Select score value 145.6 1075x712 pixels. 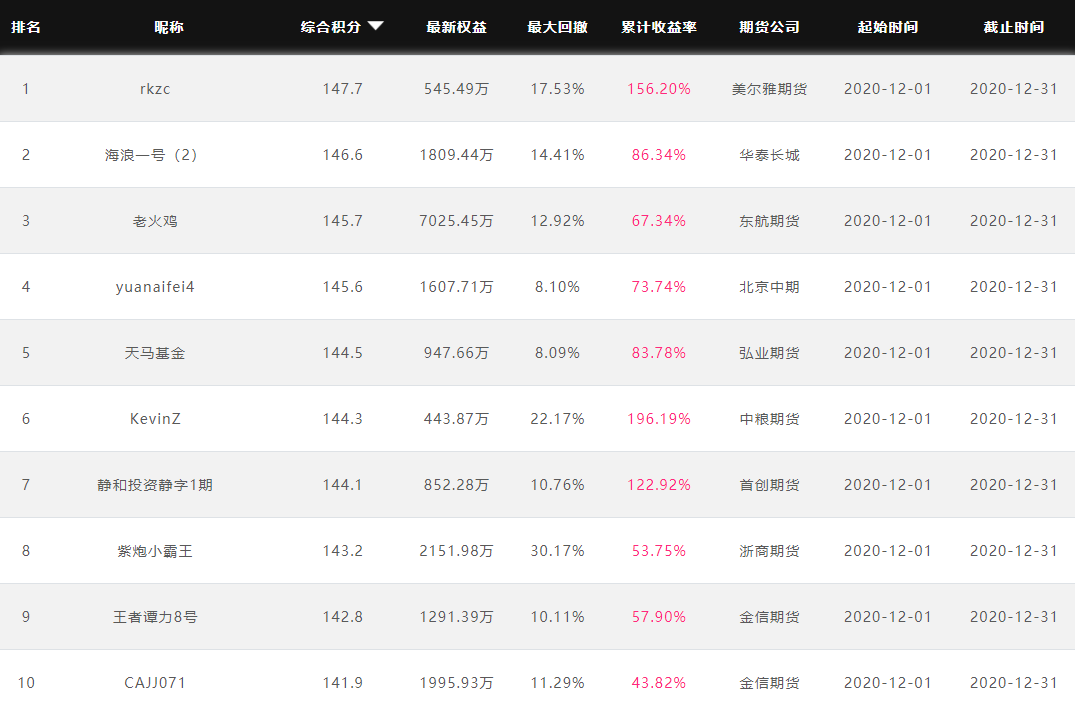pyautogui.click(x=343, y=287)
